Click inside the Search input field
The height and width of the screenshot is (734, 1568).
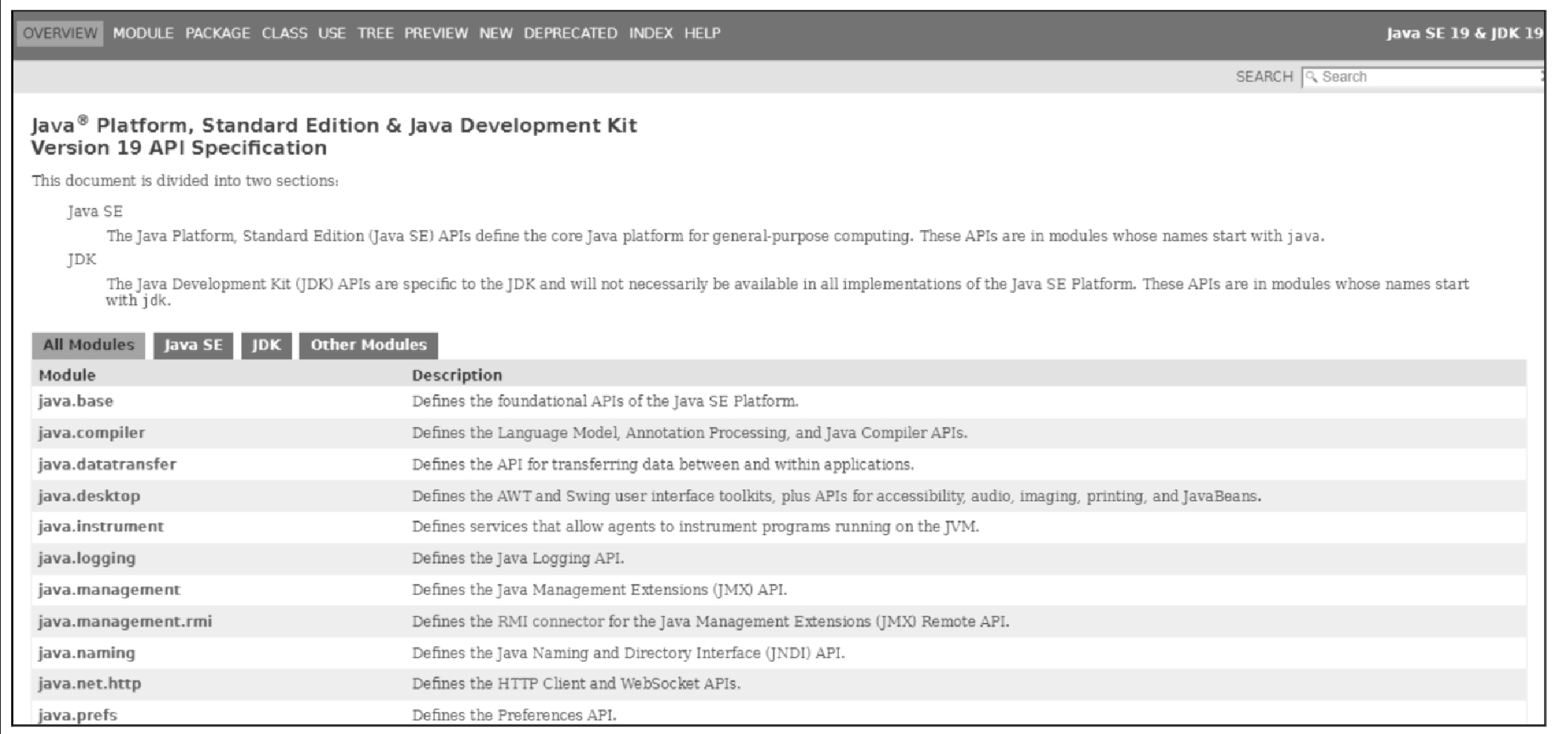click(1423, 77)
